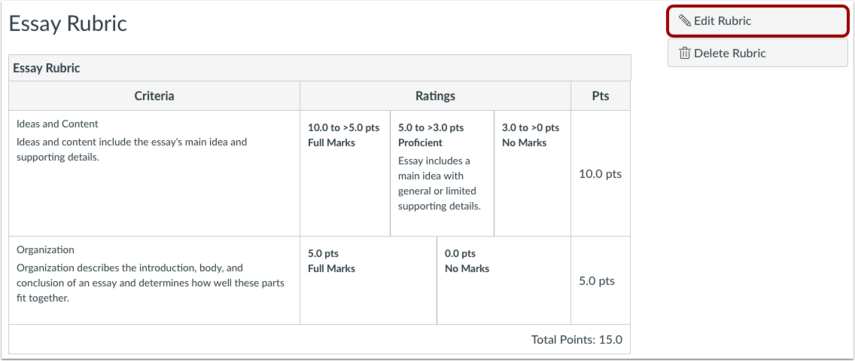The height and width of the screenshot is (361, 855).
Task: Choose the 5.0 pts Full Marks rating
Action: [x=368, y=280]
